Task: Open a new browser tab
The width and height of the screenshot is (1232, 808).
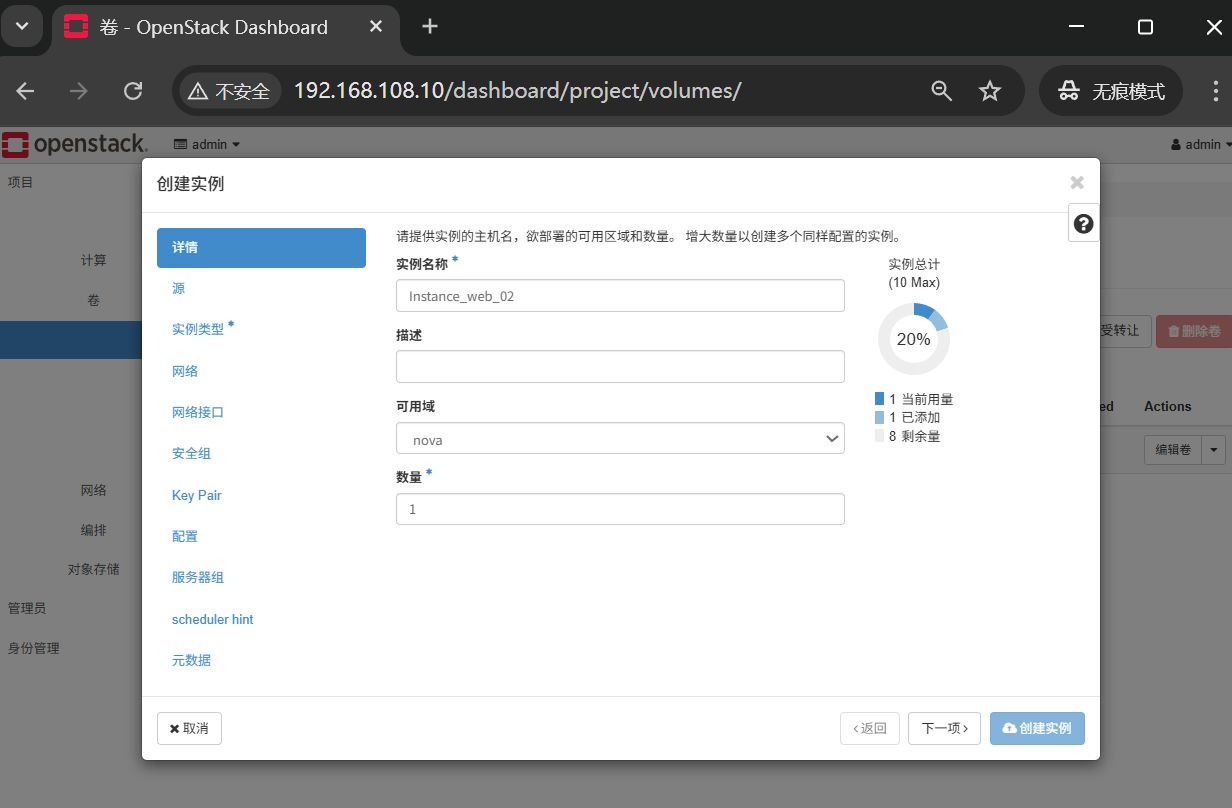Action: tap(430, 26)
